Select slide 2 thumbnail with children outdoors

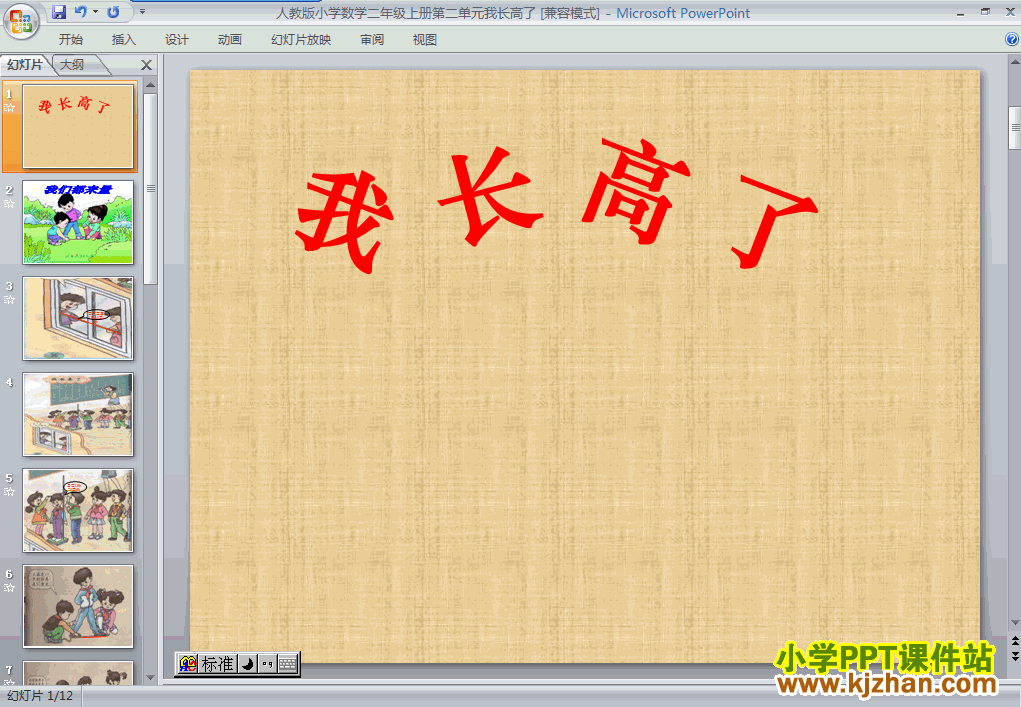[78, 222]
